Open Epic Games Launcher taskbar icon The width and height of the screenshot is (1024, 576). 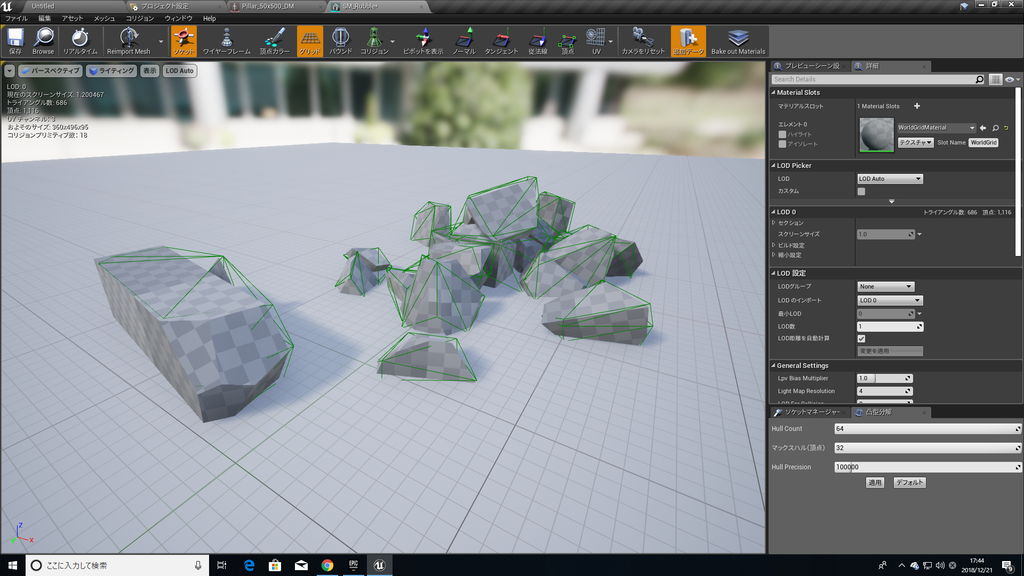(353, 565)
